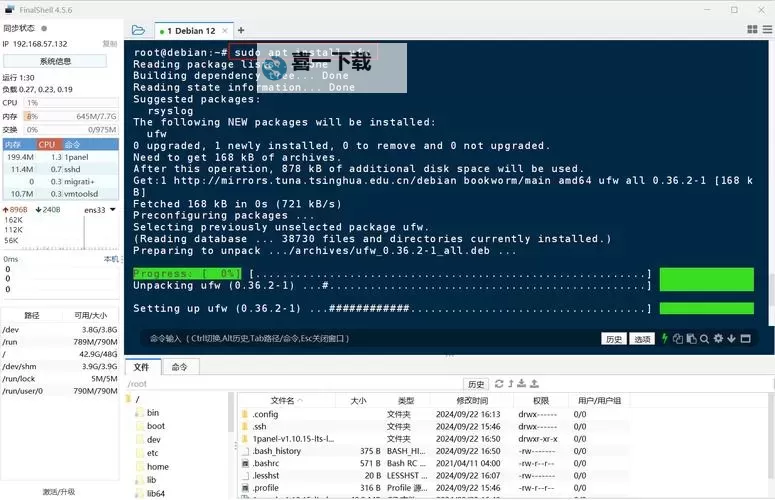This screenshot has width=775, height=500.
Task: Sort processes by CPU column
Action: [x=46, y=144]
